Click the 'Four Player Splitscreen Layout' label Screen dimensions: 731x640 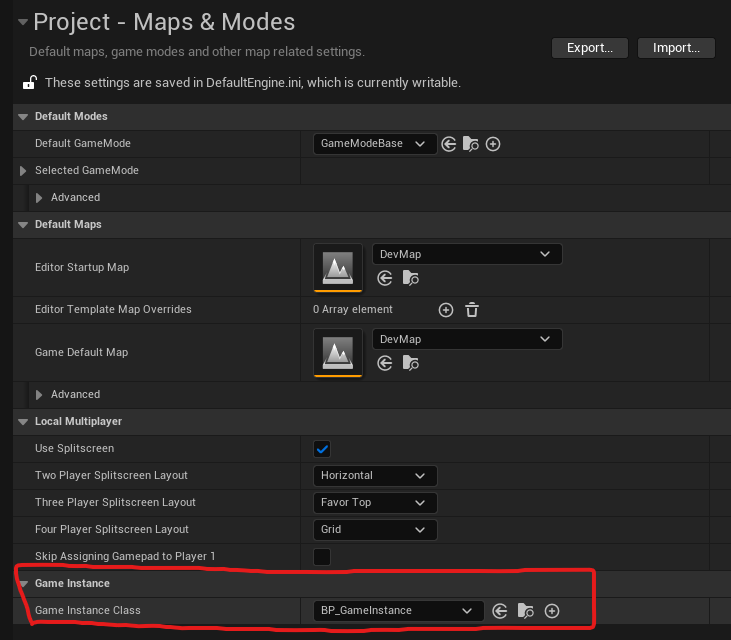111,530
